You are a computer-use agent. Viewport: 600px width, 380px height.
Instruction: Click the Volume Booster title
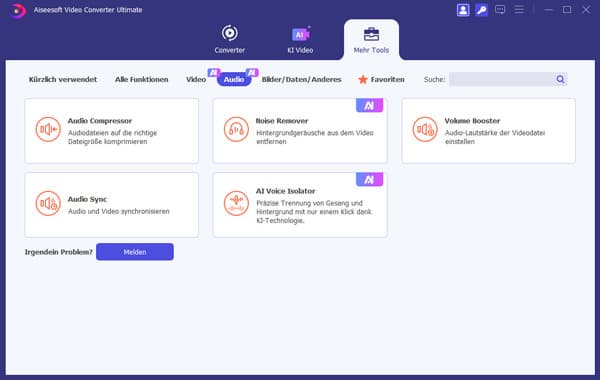pyautogui.click(x=472, y=121)
